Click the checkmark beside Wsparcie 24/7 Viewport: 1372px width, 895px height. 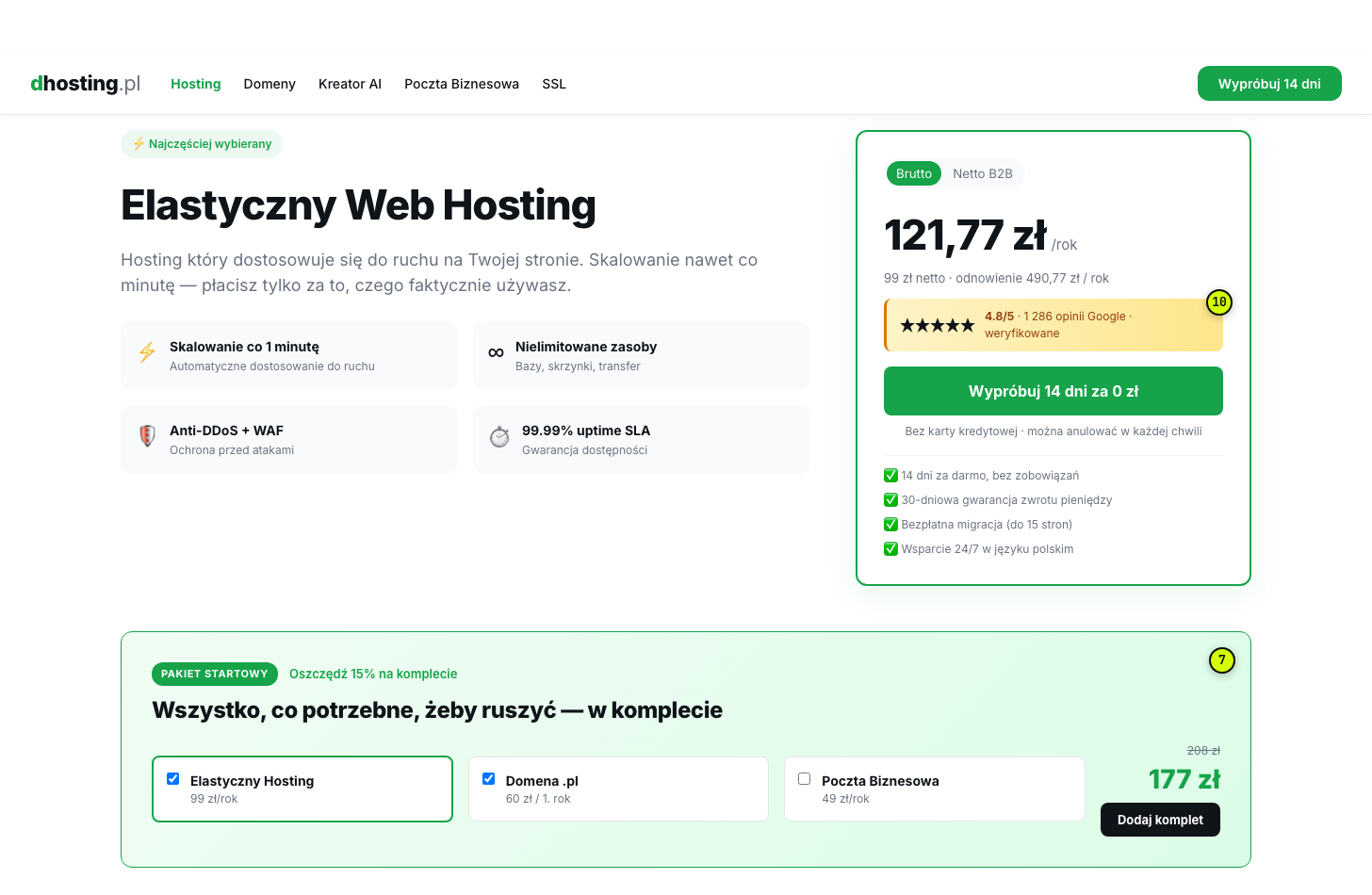pyautogui.click(x=890, y=549)
